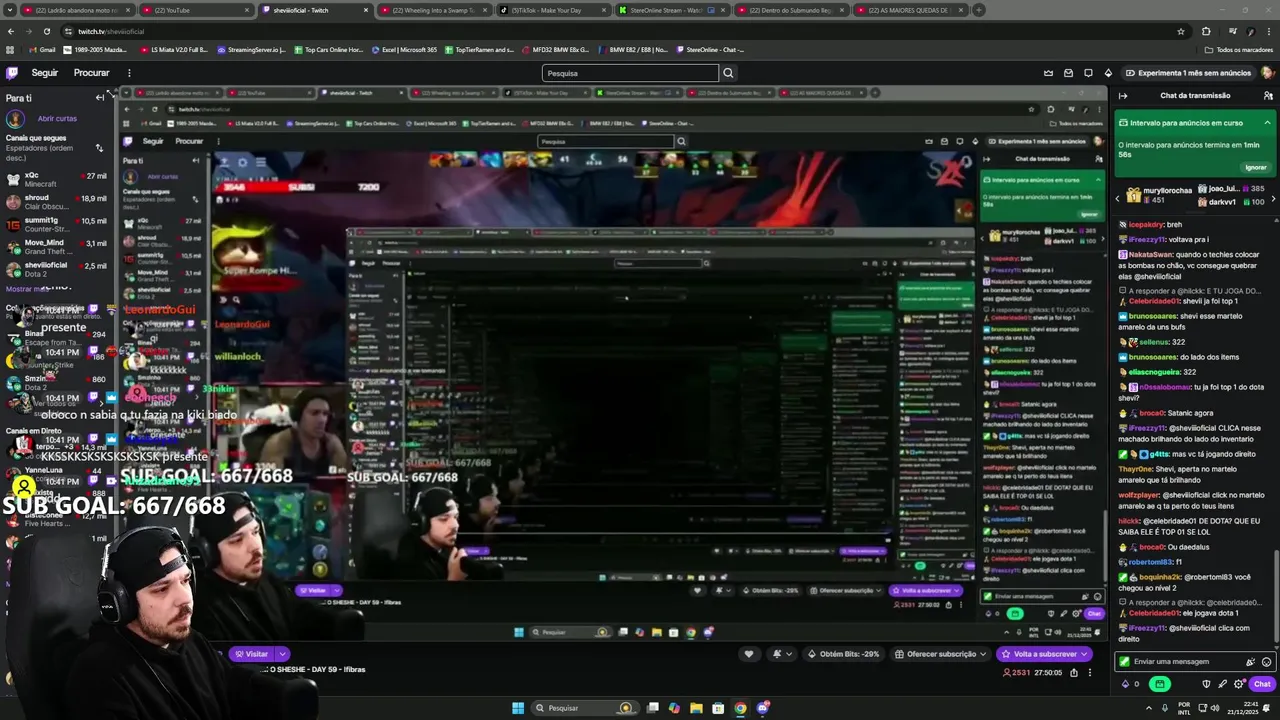Expand the Visitar dropdown arrow
The image size is (1280, 720).
click(x=282, y=654)
